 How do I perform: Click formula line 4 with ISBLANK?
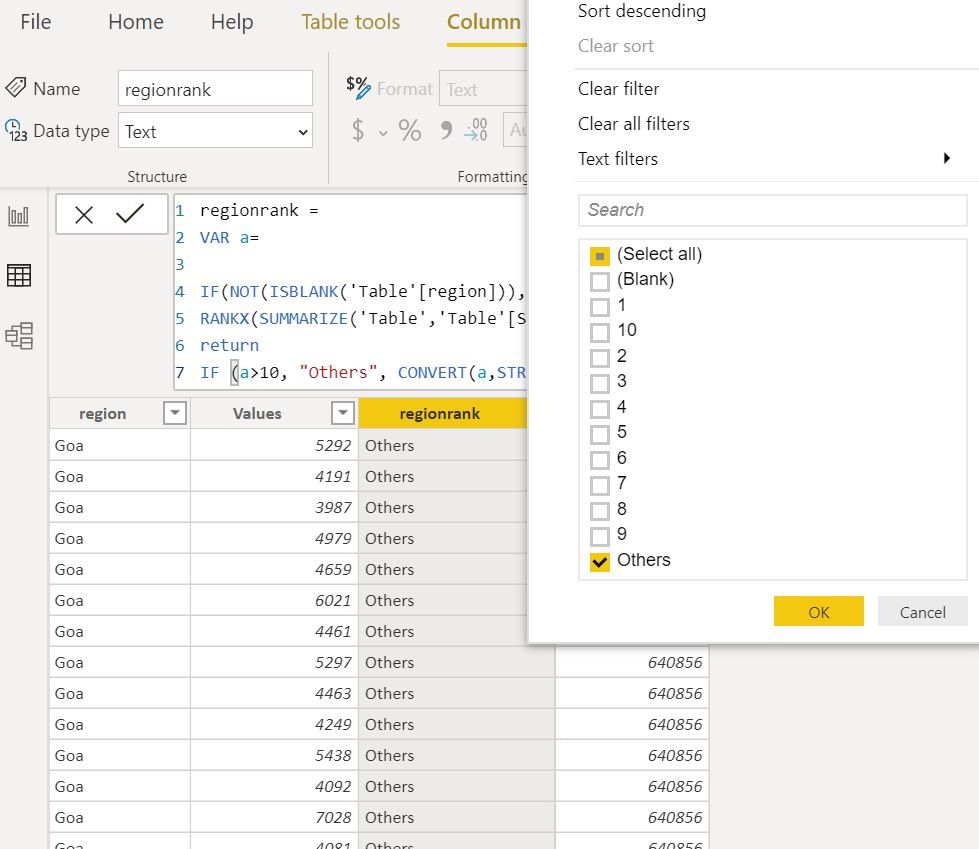pos(363,292)
